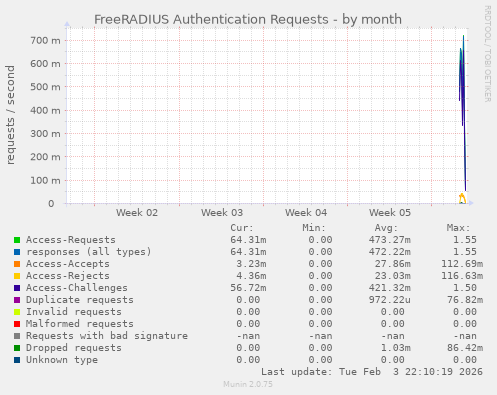Click Duplicate requests max 76.82m
Image resolution: width=497 pixels, height=395 pixels.
tap(465, 300)
